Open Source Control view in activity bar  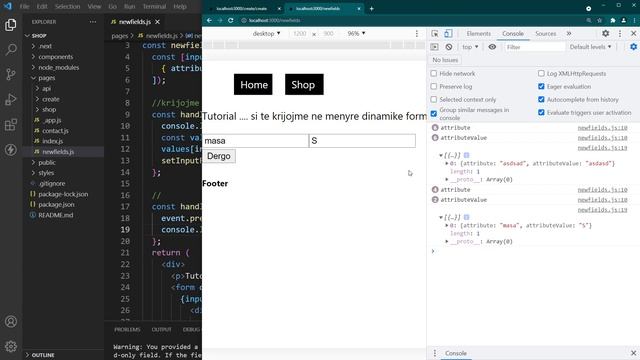(x=11, y=74)
